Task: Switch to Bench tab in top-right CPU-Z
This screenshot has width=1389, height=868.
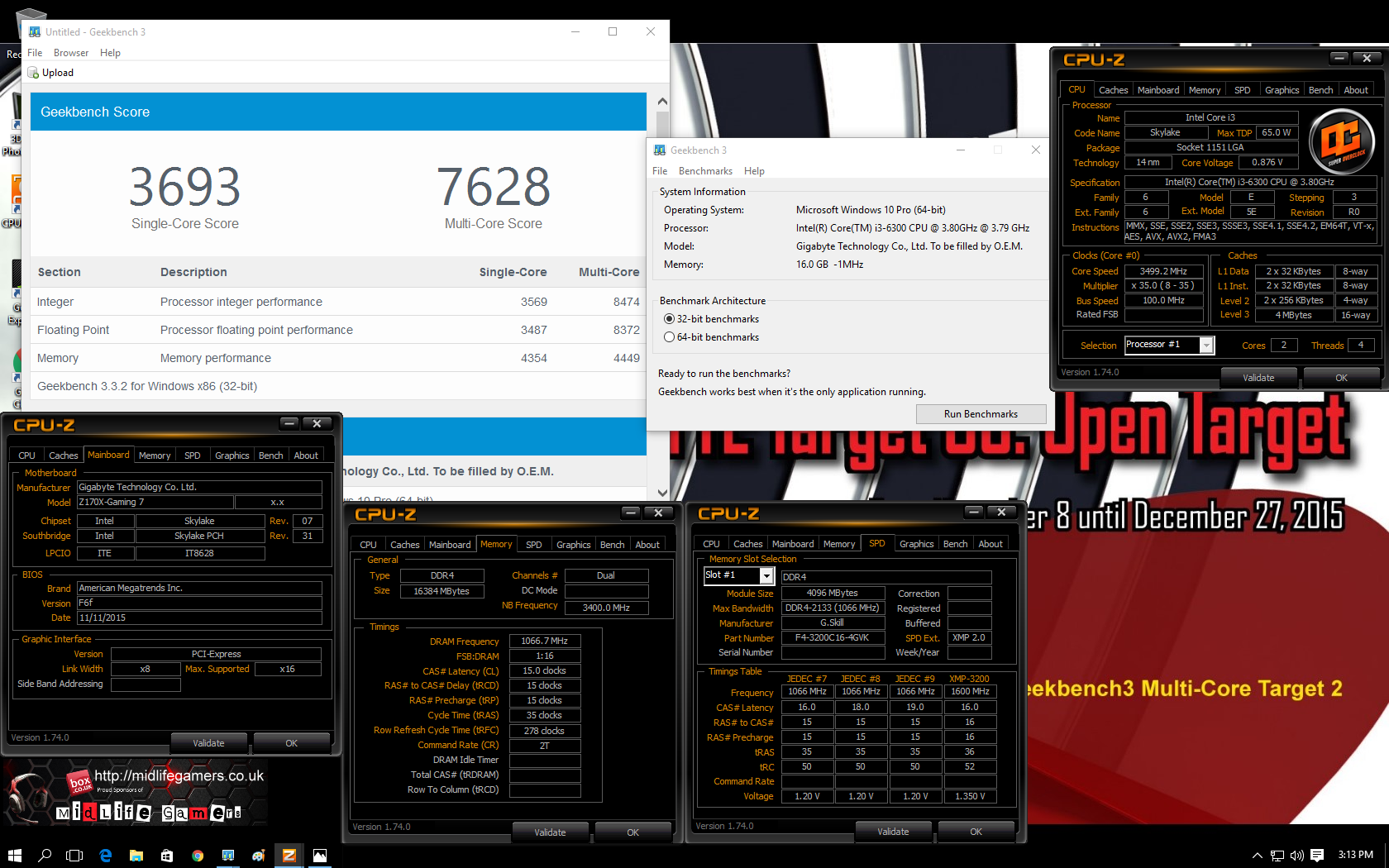Action: point(1320,90)
